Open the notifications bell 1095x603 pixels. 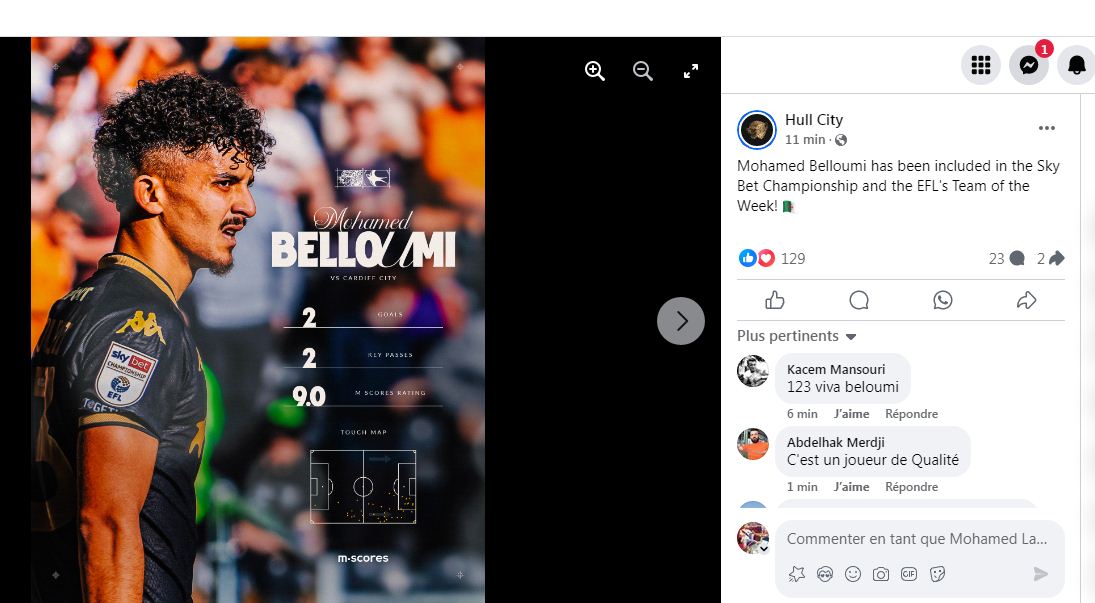(1076, 65)
